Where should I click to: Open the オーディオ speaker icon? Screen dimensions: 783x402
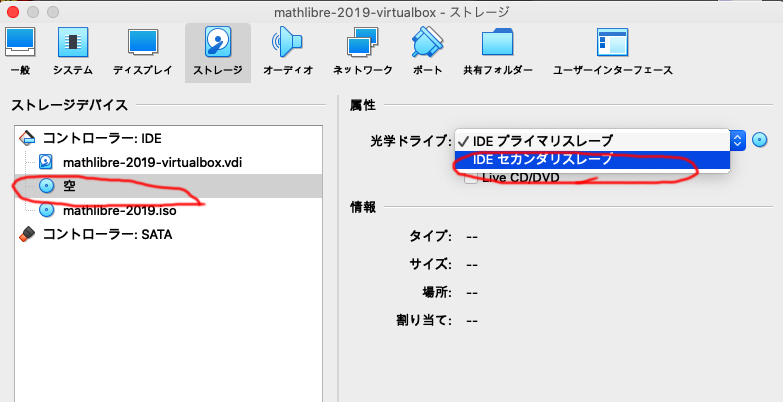pyautogui.click(x=288, y=42)
